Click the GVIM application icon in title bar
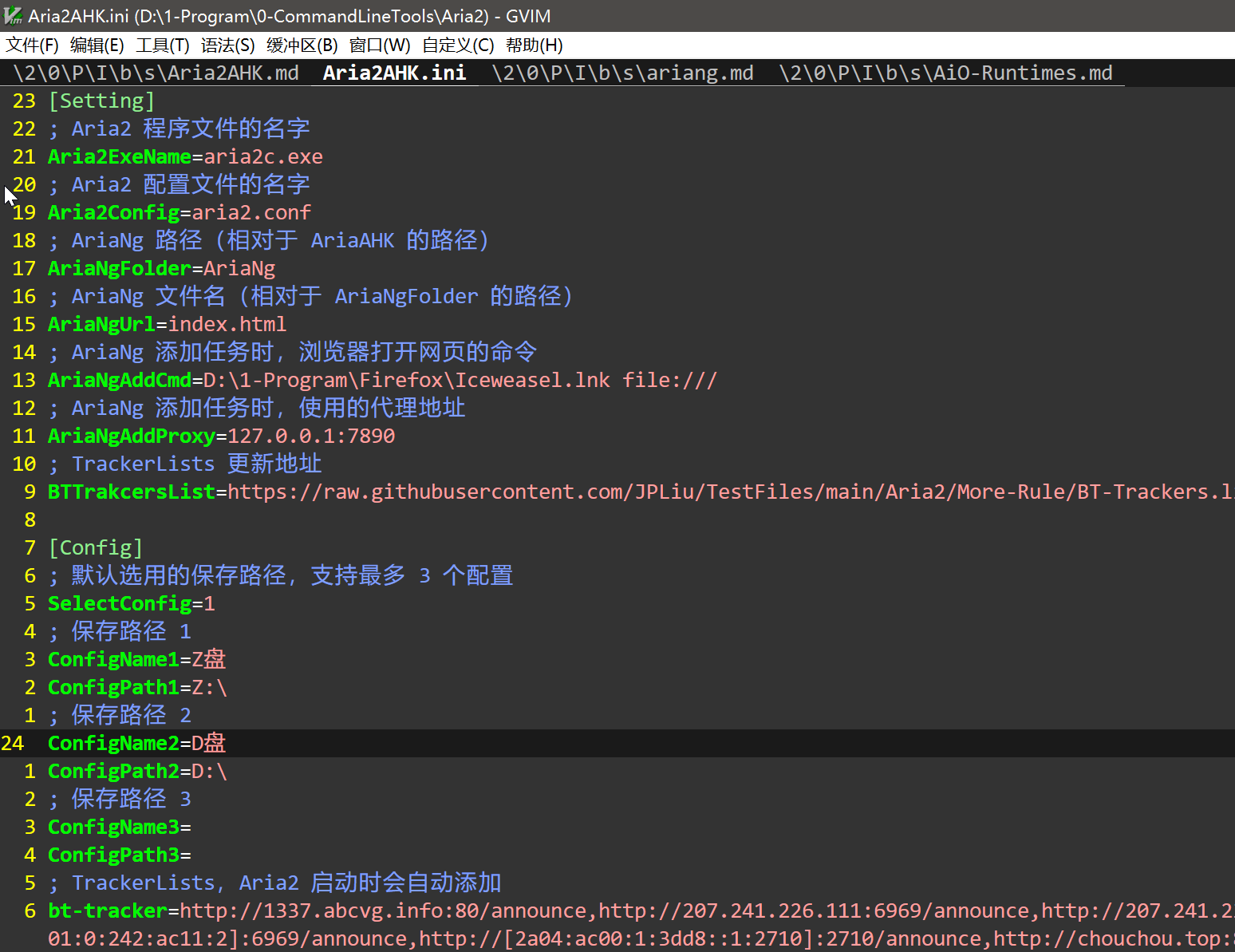This screenshot has height=952, width=1235. click(x=13, y=16)
